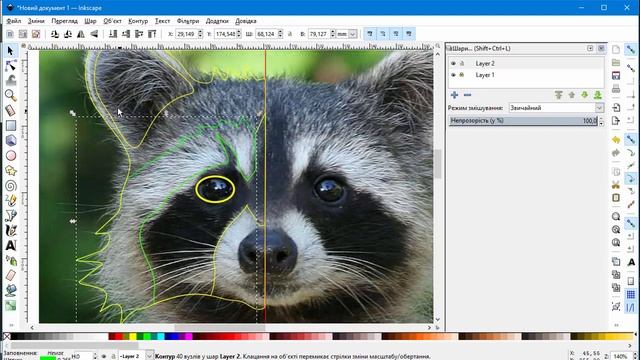Select the Paint bucket tool

click(x=11, y=290)
